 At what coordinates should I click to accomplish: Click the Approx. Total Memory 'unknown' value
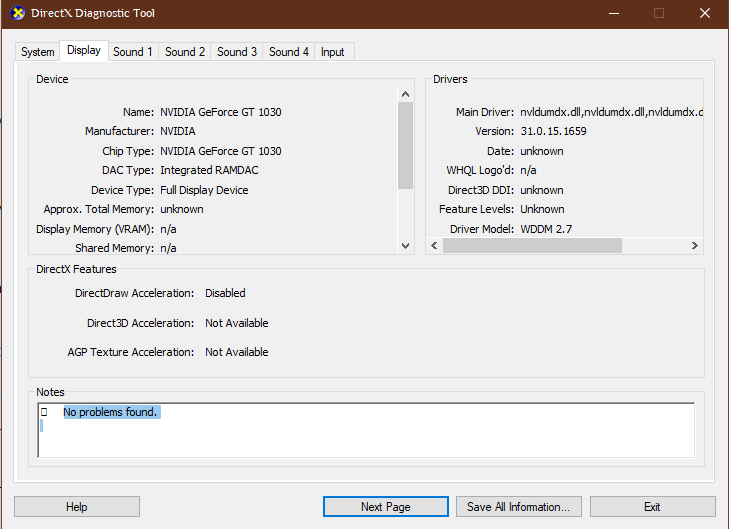click(x=182, y=209)
